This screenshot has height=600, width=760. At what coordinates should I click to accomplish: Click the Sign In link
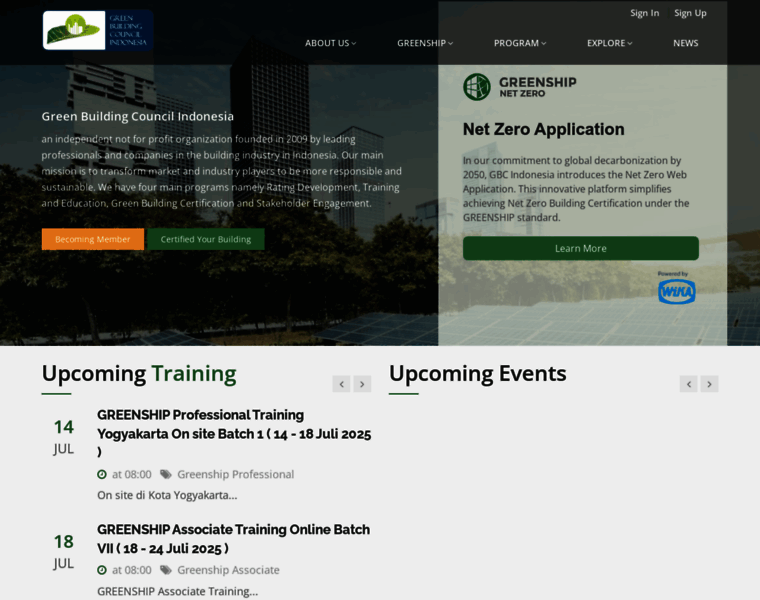pos(644,13)
